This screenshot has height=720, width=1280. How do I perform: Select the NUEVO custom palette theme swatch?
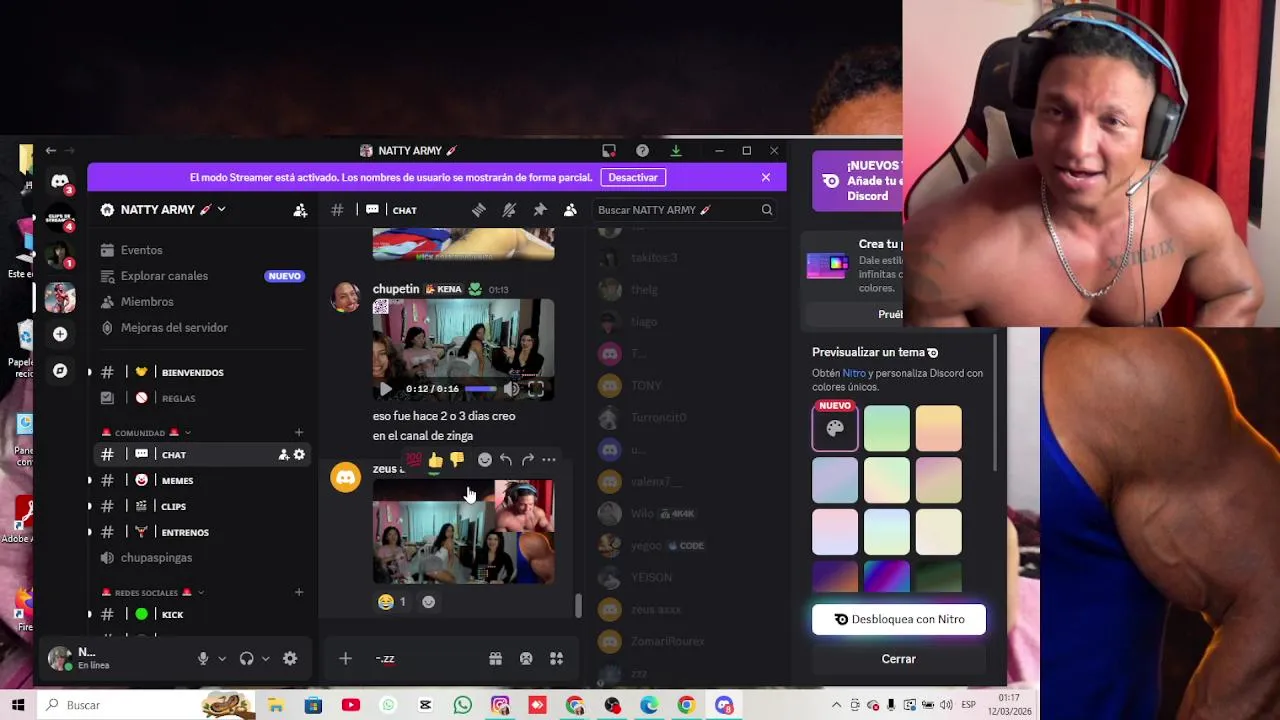click(835, 428)
